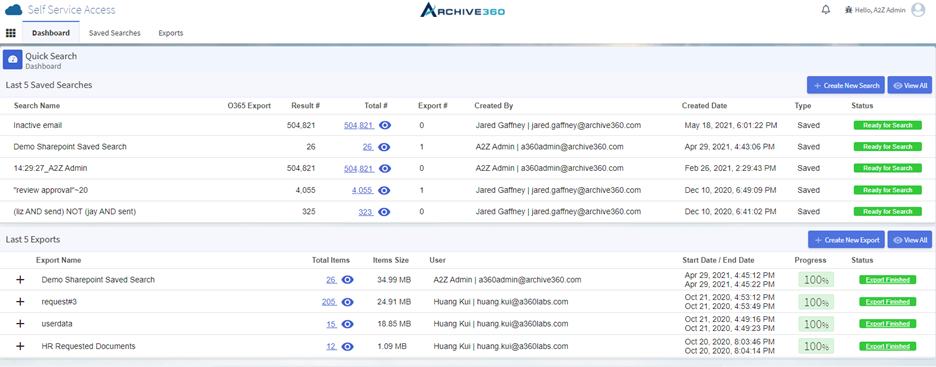Click eye icon for userdata export
This screenshot has width=936, height=367.
coord(347,324)
